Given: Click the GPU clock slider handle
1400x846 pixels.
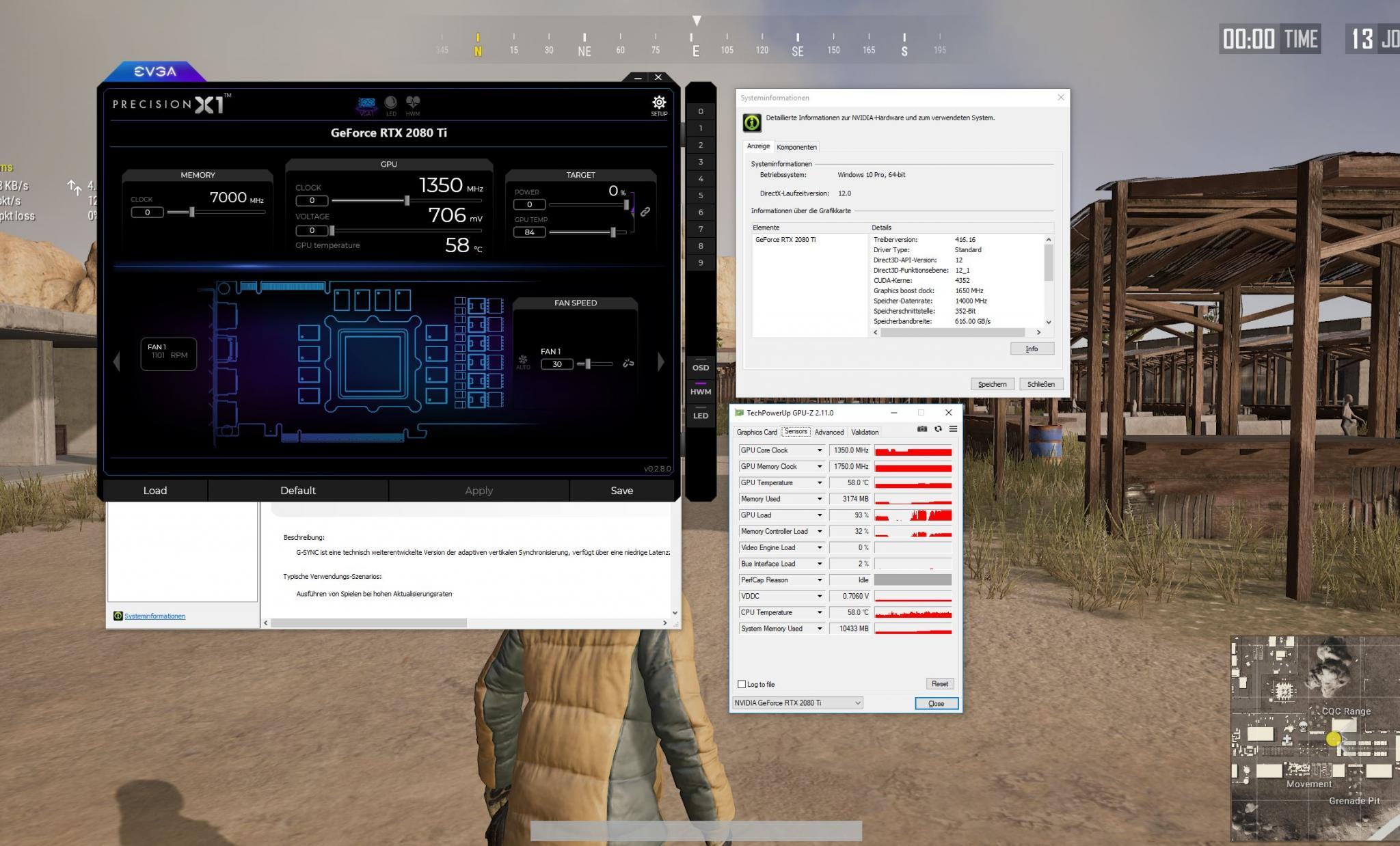Looking at the screenshot, I should pos(407,200).
